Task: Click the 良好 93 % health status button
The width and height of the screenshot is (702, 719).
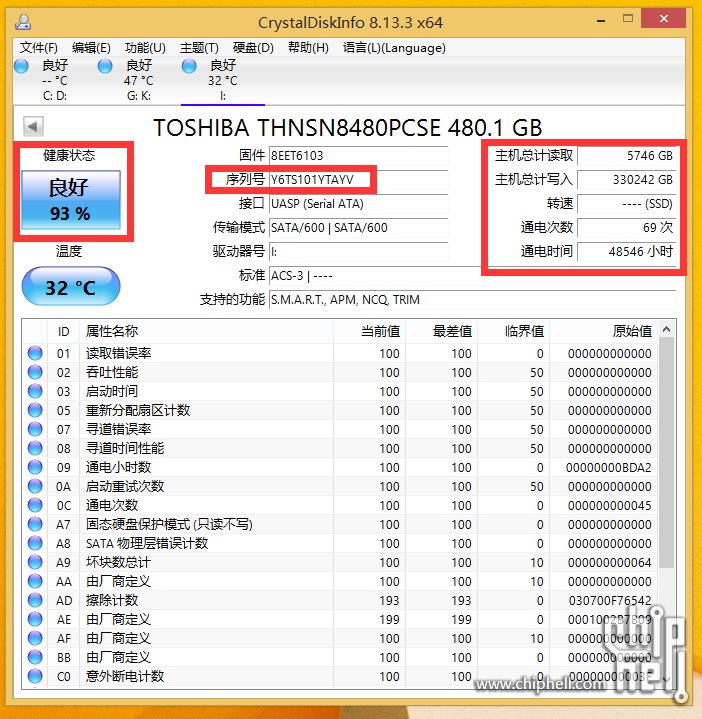Action: tap(71, 200)
